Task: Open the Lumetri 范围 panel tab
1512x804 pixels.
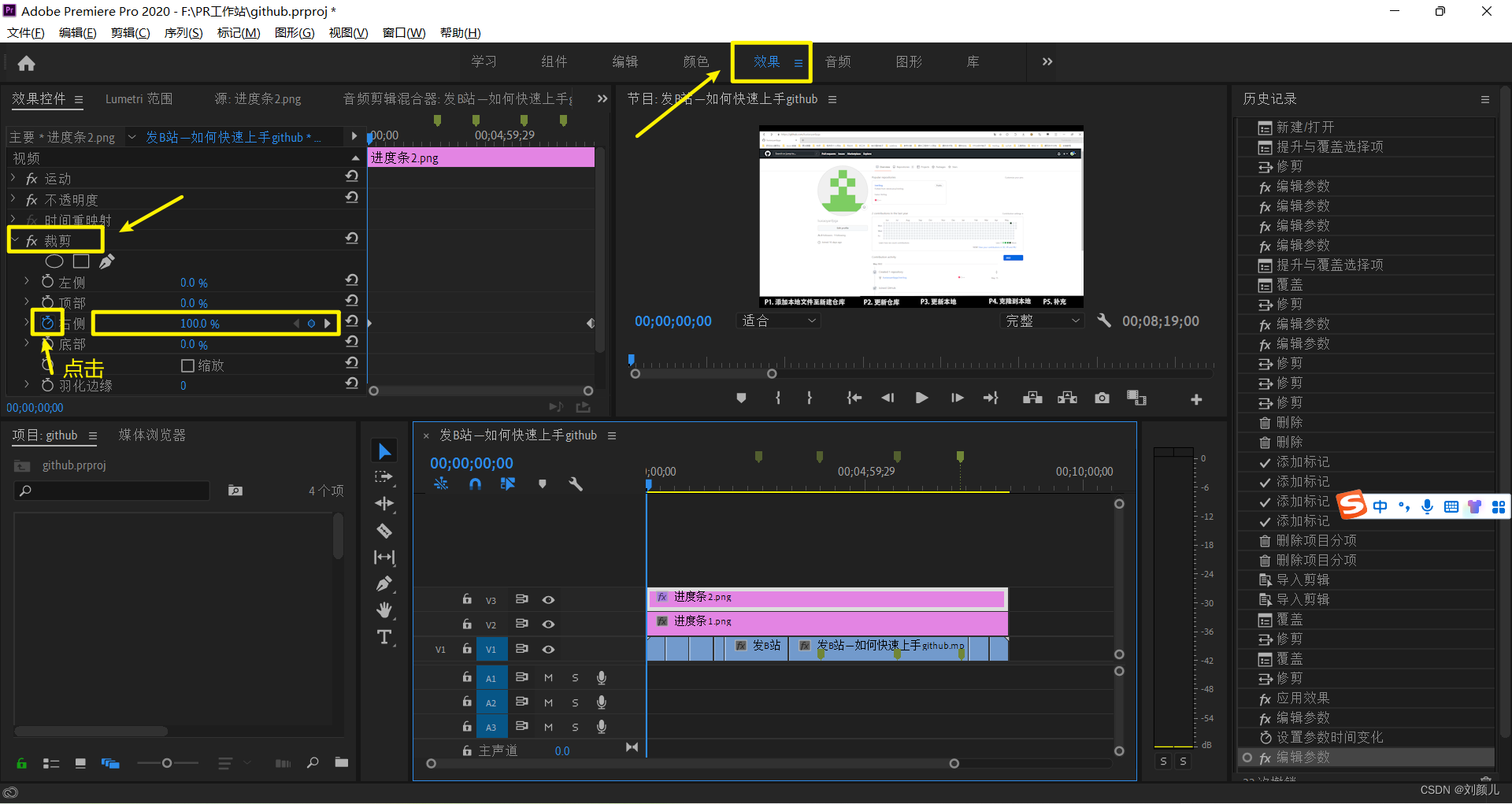Action: pos(139,98)
